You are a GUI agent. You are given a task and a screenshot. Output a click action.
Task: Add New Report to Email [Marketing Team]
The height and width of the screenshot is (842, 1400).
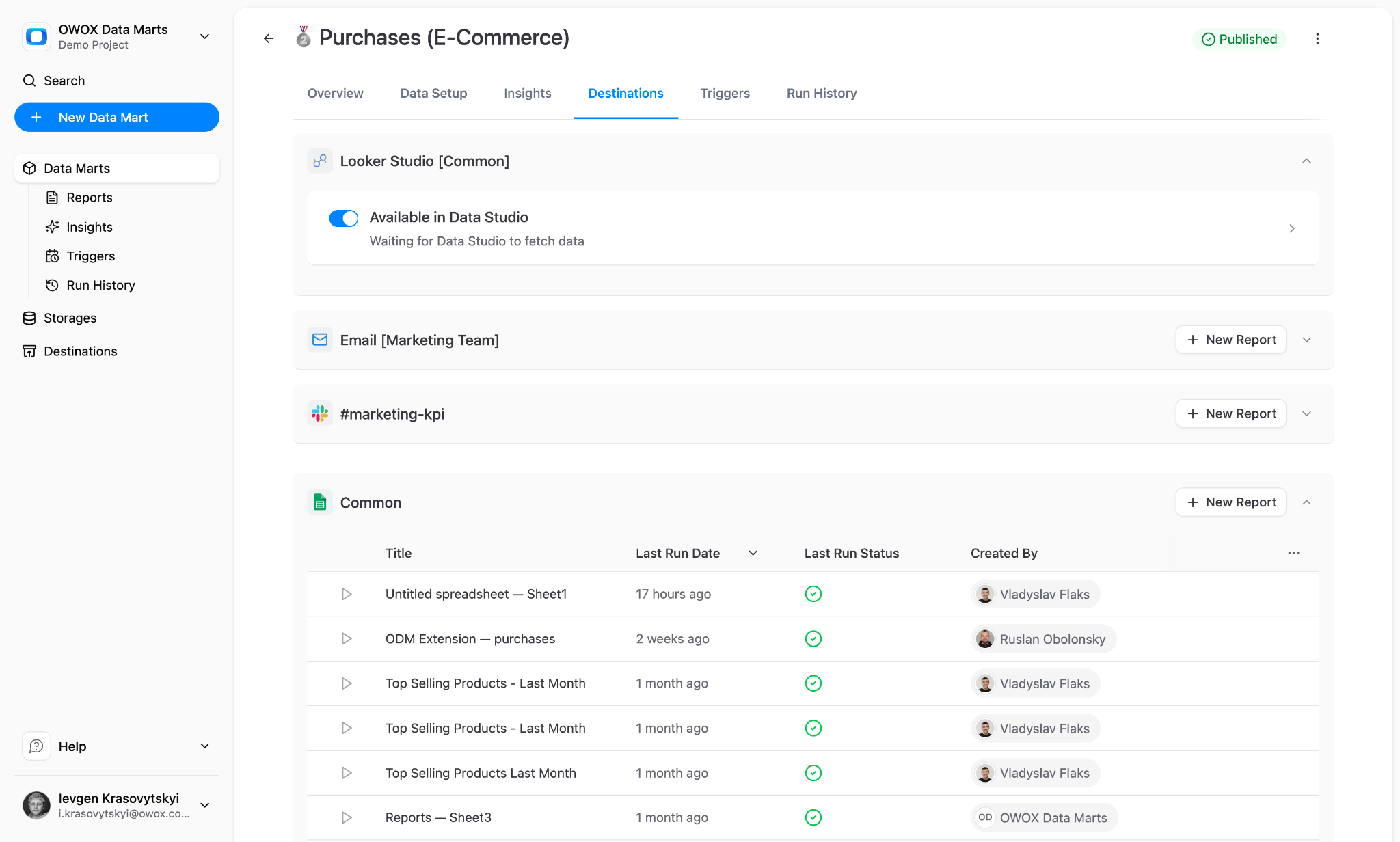(1230, 340)
